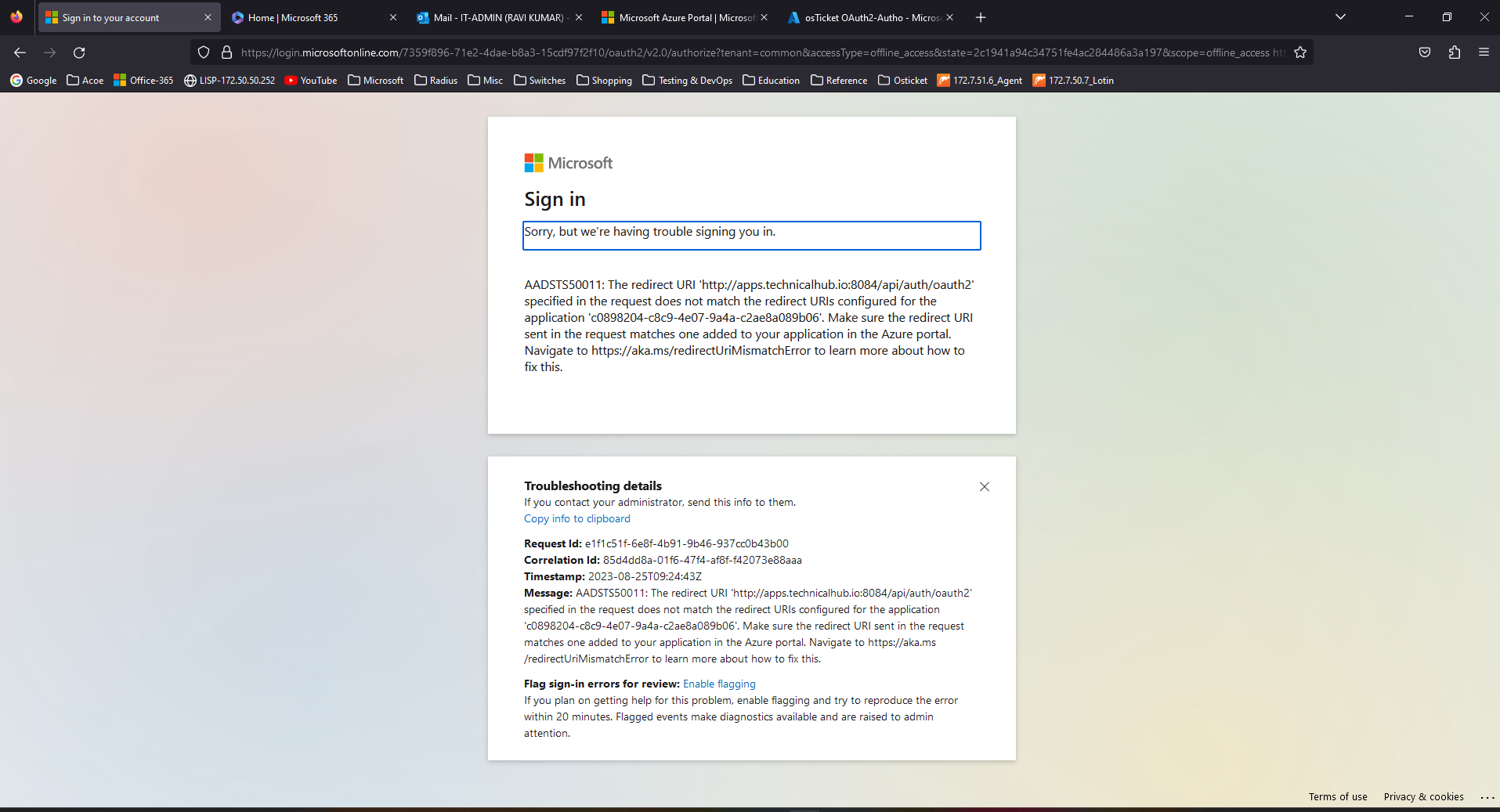
Task: Open Privacy & cookies footer link
Action: (x=1423, y=796)
